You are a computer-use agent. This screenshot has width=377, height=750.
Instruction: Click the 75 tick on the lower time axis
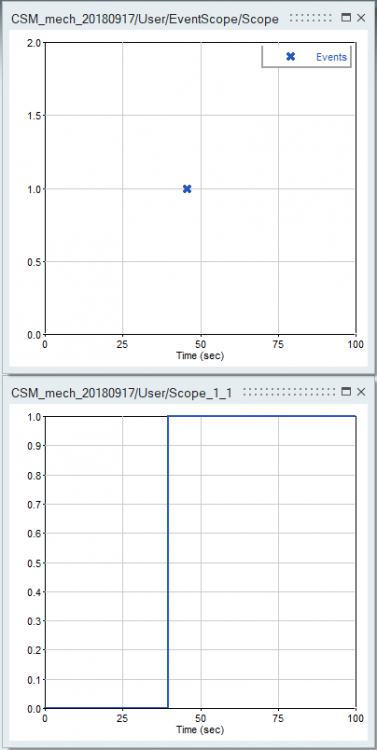tap(278, 718)
